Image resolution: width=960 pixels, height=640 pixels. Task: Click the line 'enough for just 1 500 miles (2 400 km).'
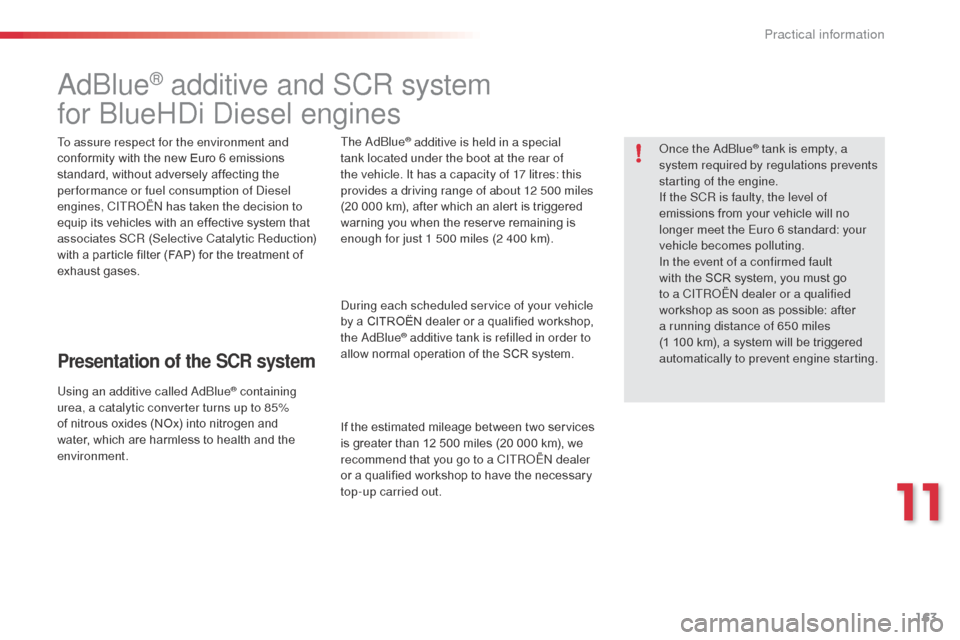(x=447, y=239)
